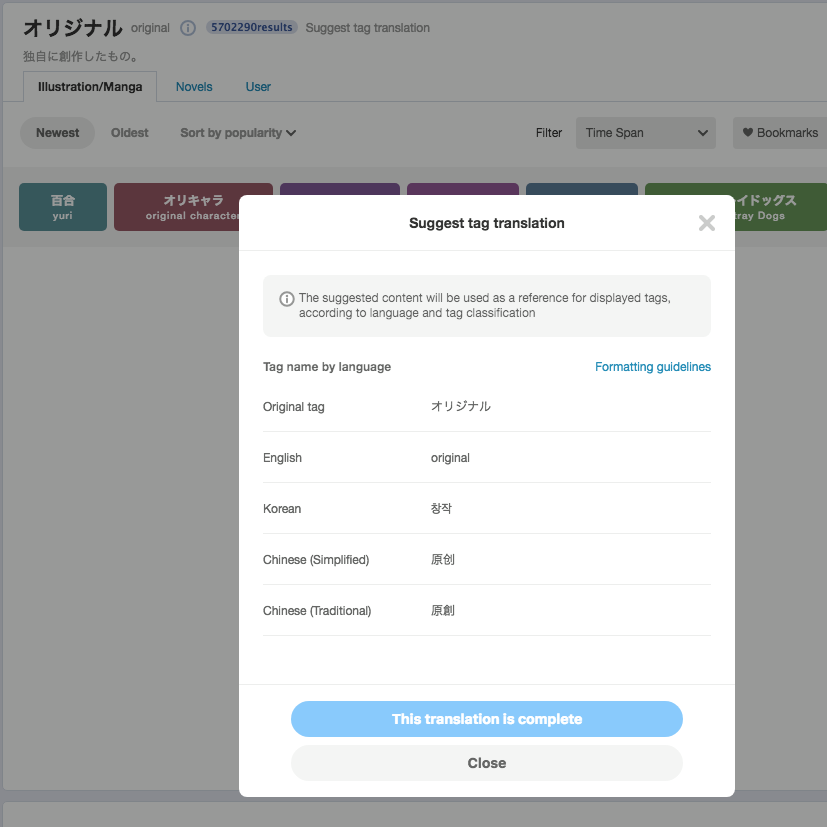Click the info icon in the dialog notice
The height and width of the screenshot is (827, 827).
[286, 299]
